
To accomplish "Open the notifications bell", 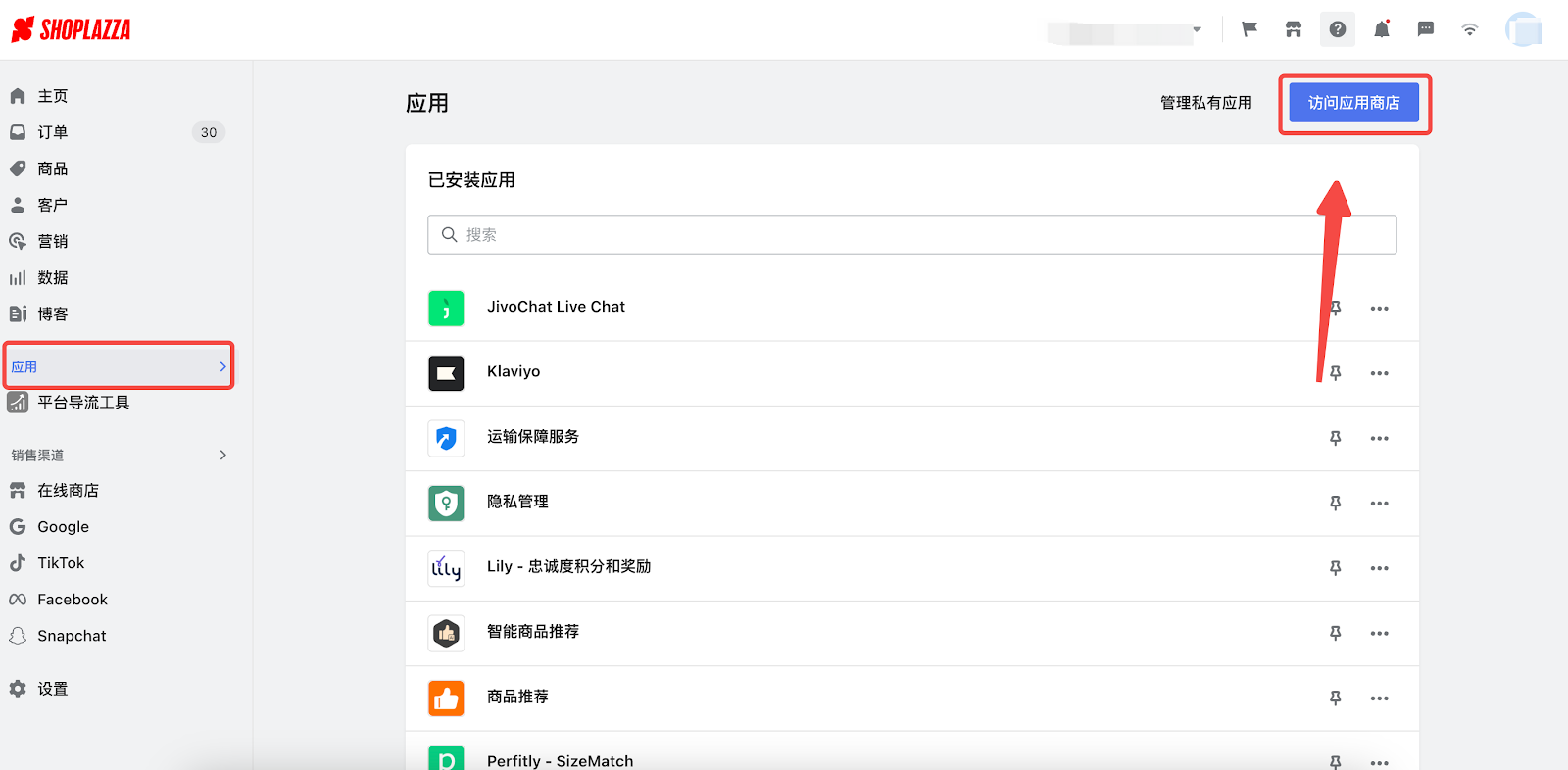I will (1382, 29).
